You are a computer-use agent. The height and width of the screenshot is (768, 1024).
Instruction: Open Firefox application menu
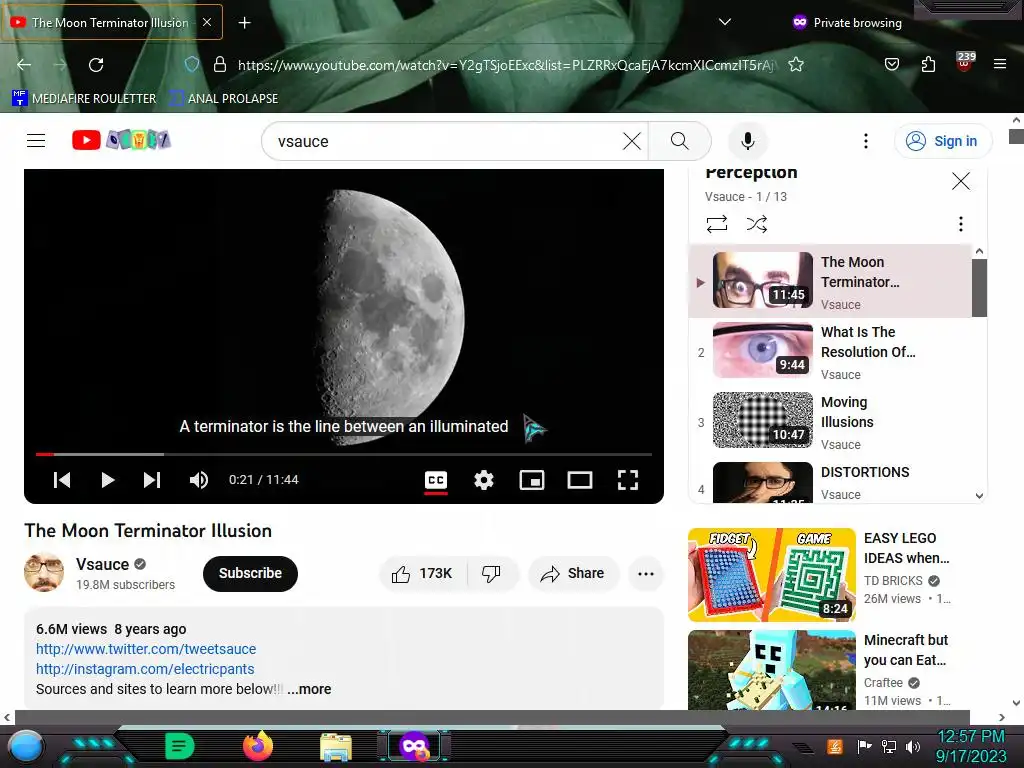(x=1000, y=64)
